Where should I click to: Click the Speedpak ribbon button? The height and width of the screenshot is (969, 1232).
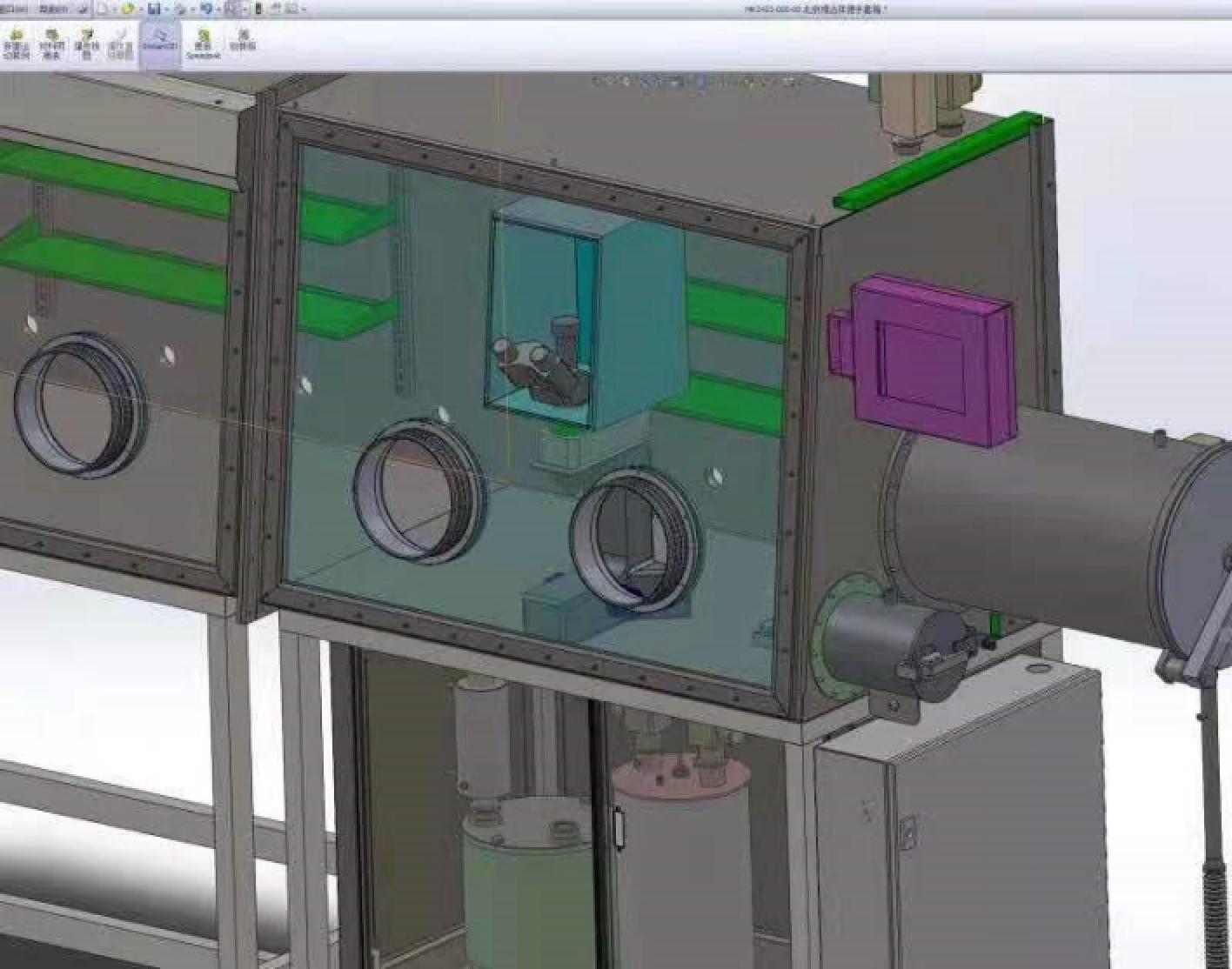204,43
